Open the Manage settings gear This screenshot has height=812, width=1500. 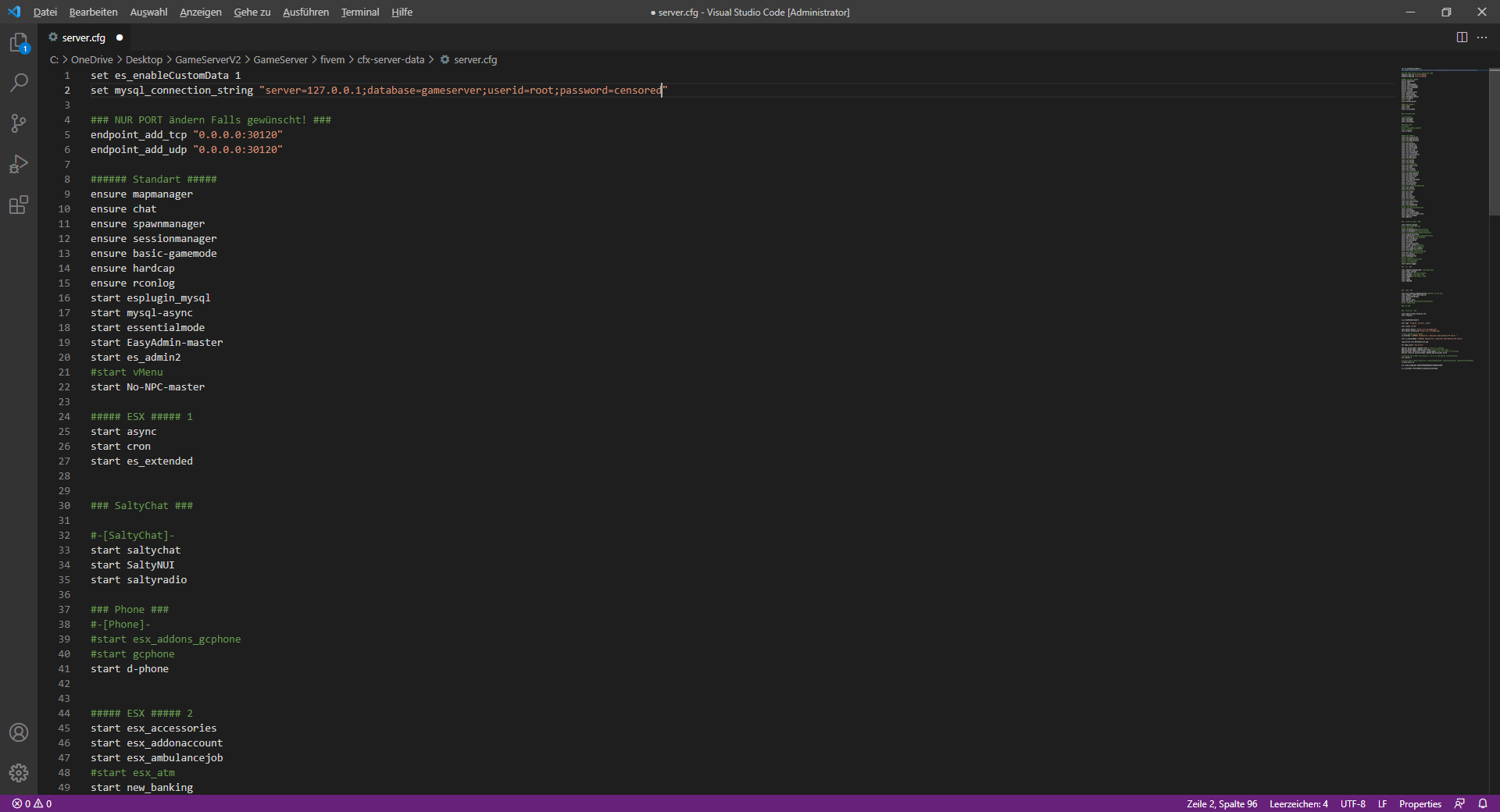tap(19, 773)
